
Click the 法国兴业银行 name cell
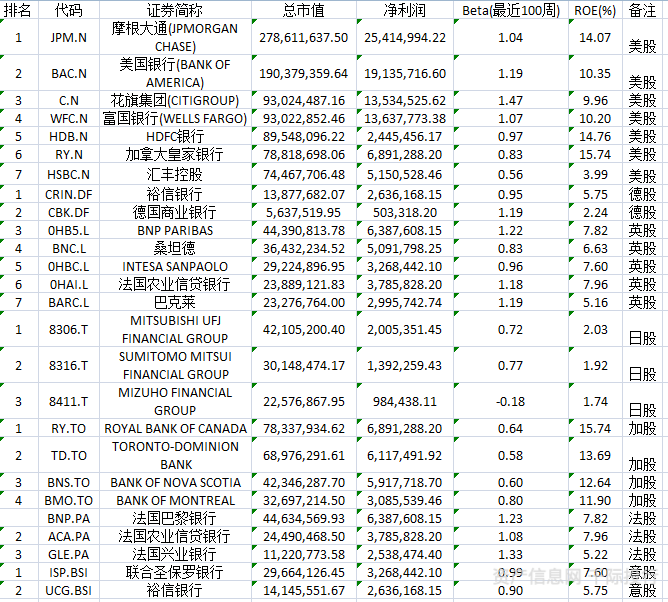[x=175, y=554]
